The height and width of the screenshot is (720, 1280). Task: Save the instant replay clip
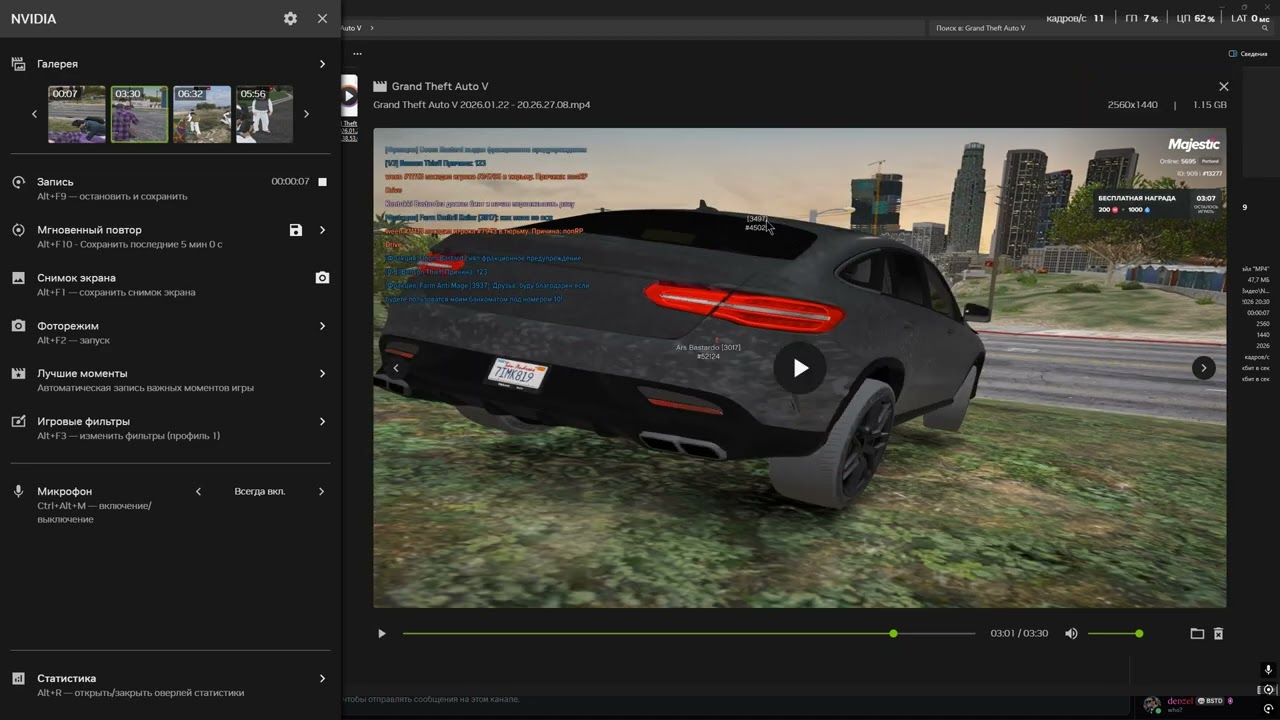(296, 230)
